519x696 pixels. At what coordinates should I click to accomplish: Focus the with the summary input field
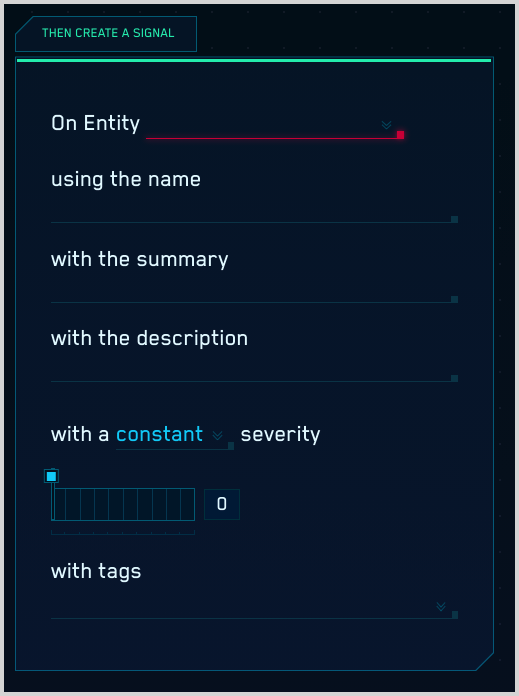[254, 291]
